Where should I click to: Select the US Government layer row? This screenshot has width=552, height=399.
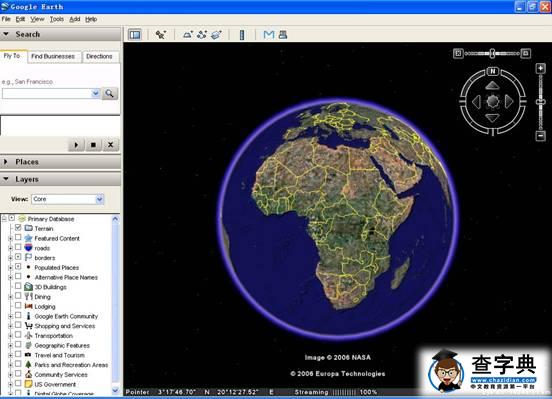[x=55, y=384]
